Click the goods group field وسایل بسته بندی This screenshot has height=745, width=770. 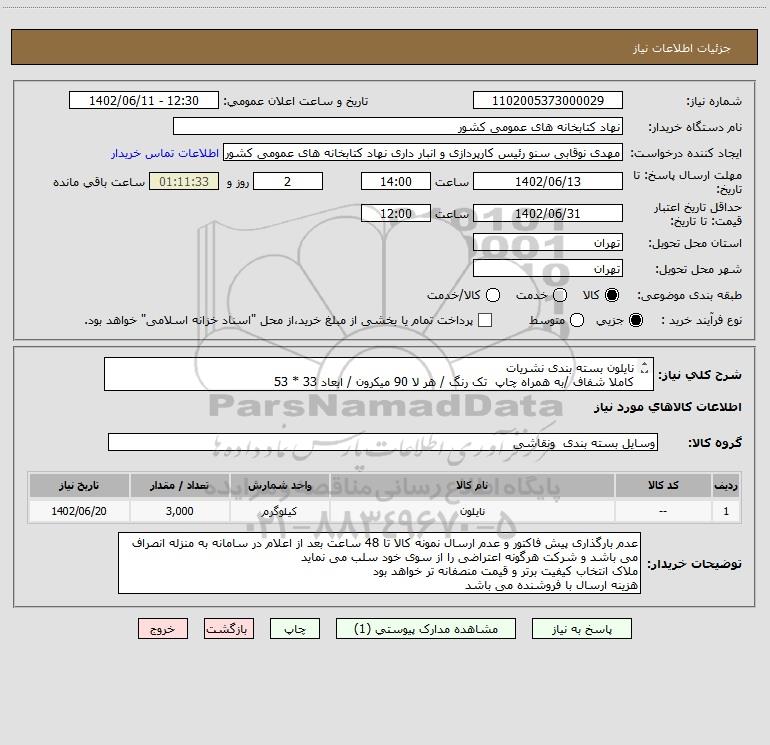(x=383, y=442)
